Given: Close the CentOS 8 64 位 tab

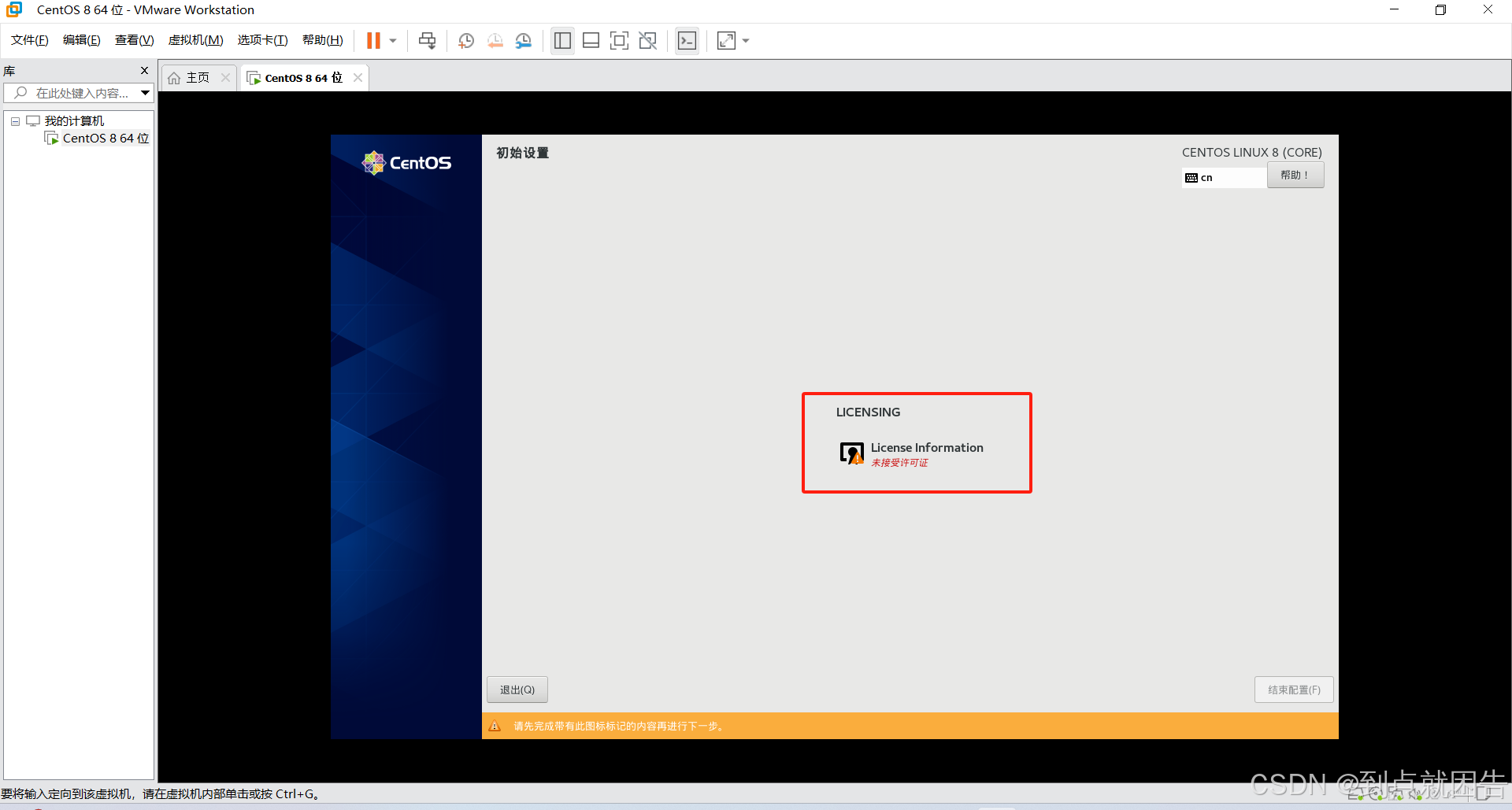Looking at the screenshot, I should (x=358, y=77).
